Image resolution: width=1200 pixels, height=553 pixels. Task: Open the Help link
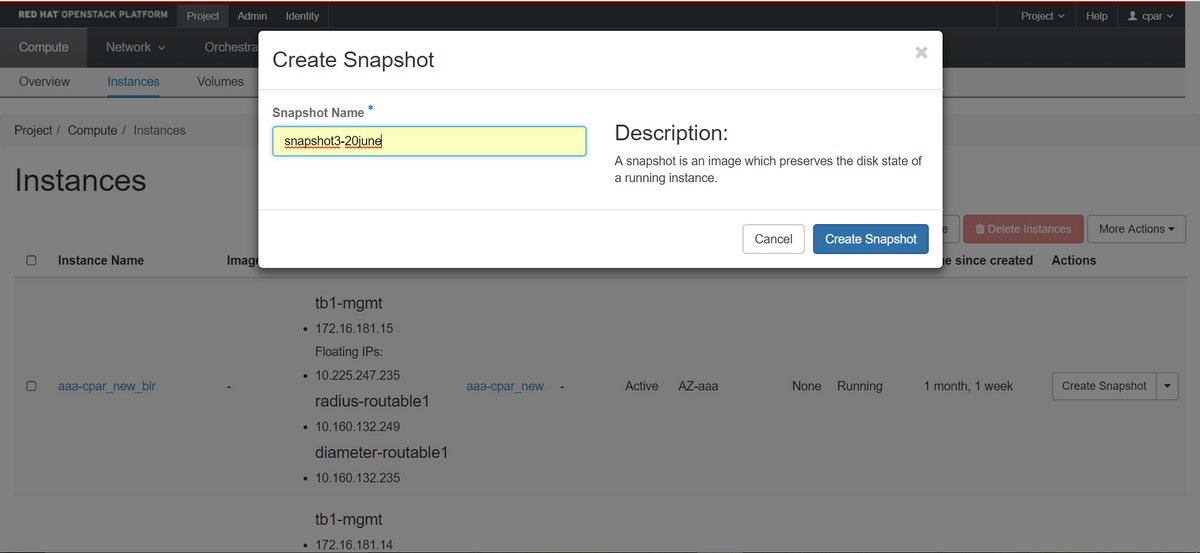1097,16
